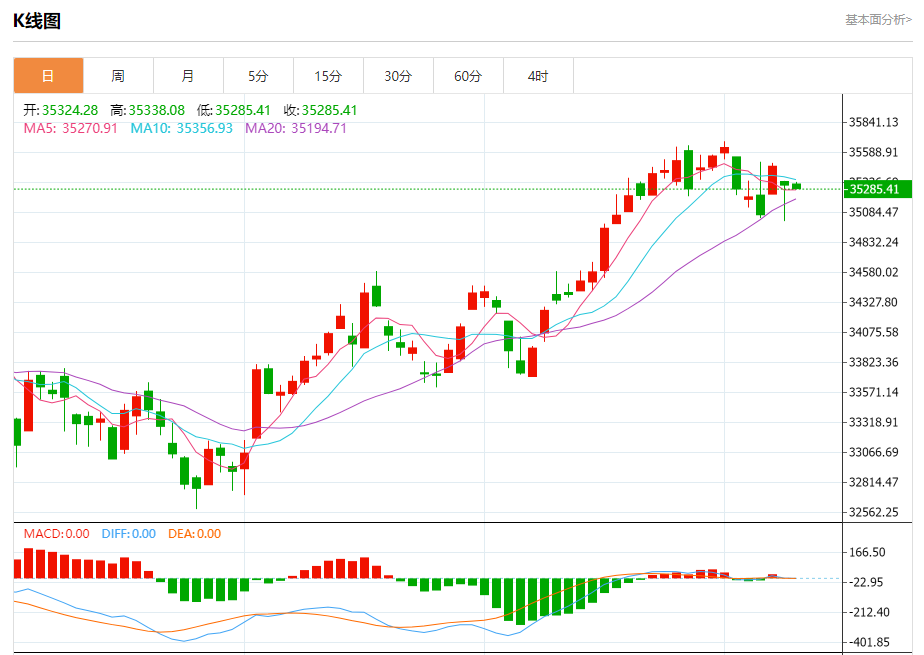The width and height of the screenshot is (924, 655).
Task: Click the 高:35338.08 high price value
Action: 147,110
